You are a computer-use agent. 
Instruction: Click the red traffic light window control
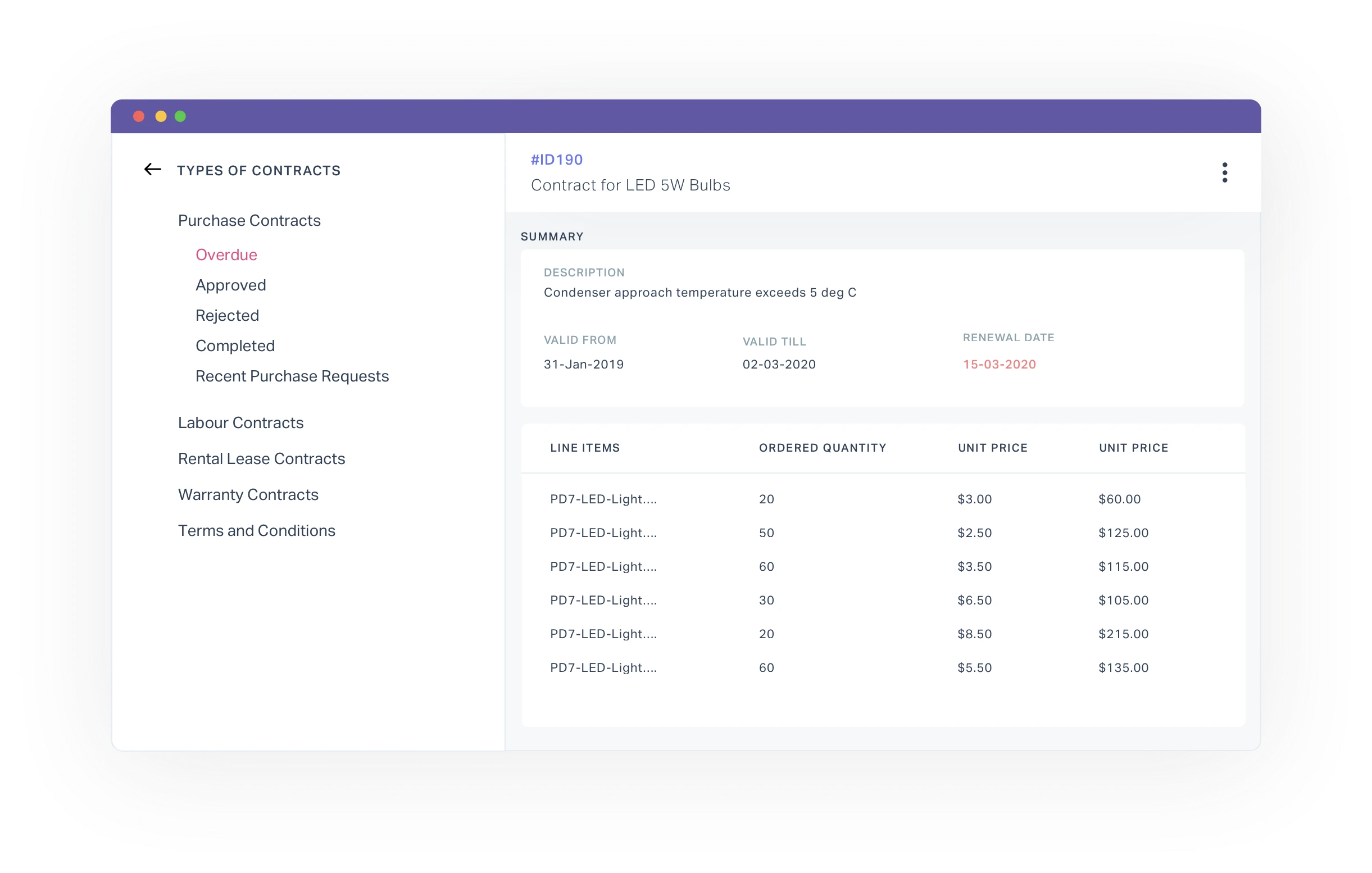point(138,116)
